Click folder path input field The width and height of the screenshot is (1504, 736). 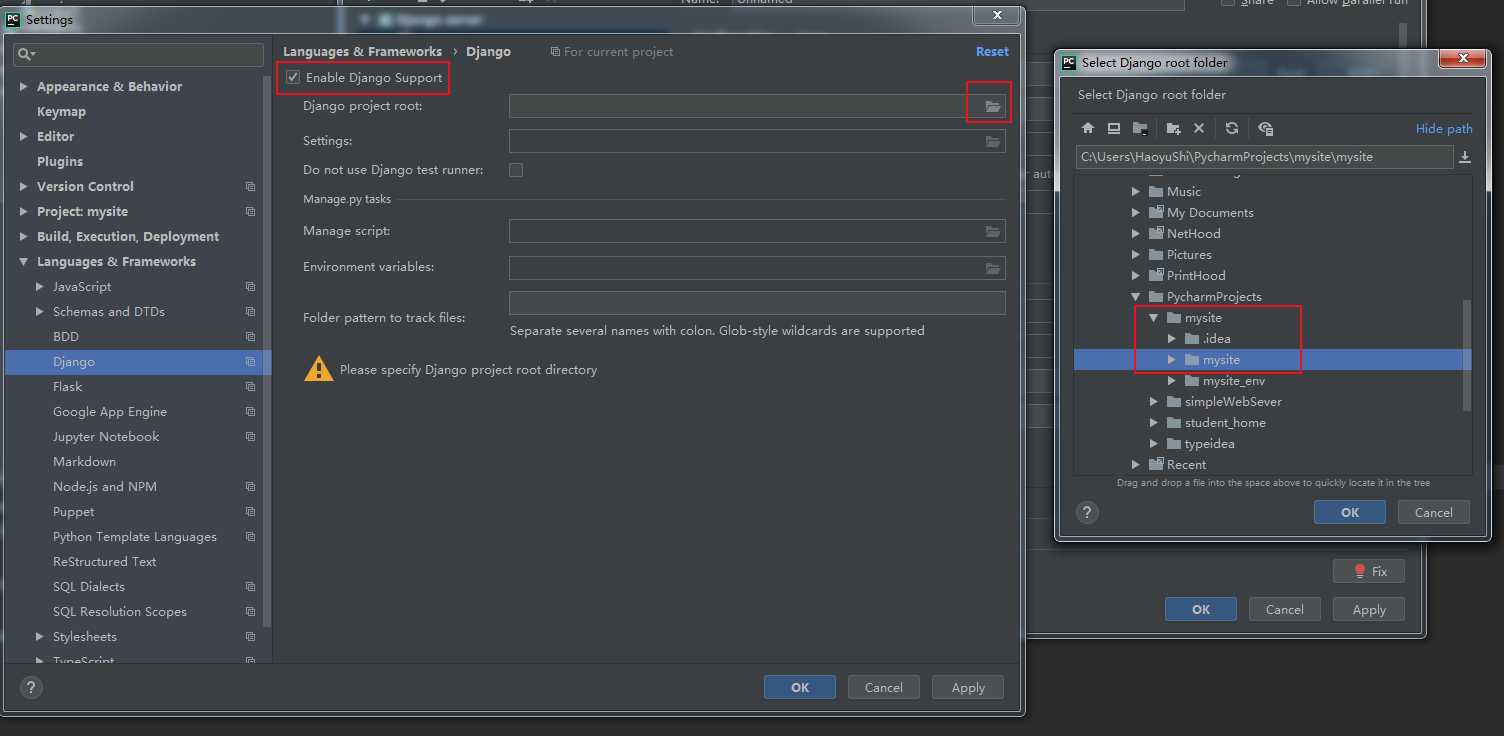(x=1264, y=157)
